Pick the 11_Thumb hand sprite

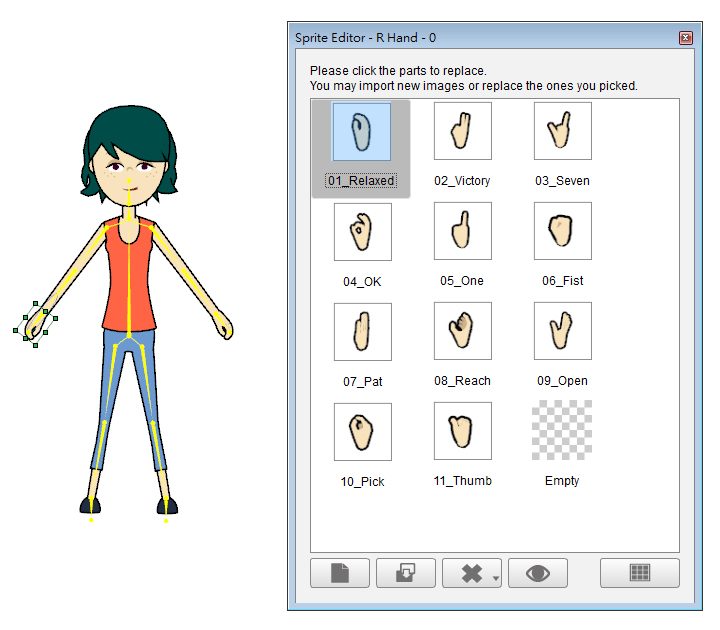tap(462, 432)
